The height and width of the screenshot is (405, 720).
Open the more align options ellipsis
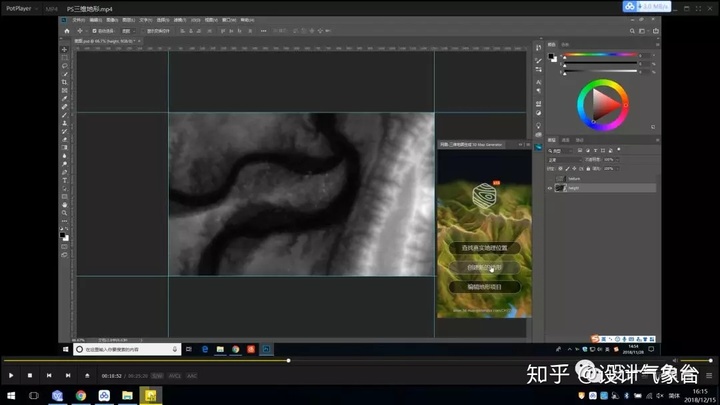263,31
